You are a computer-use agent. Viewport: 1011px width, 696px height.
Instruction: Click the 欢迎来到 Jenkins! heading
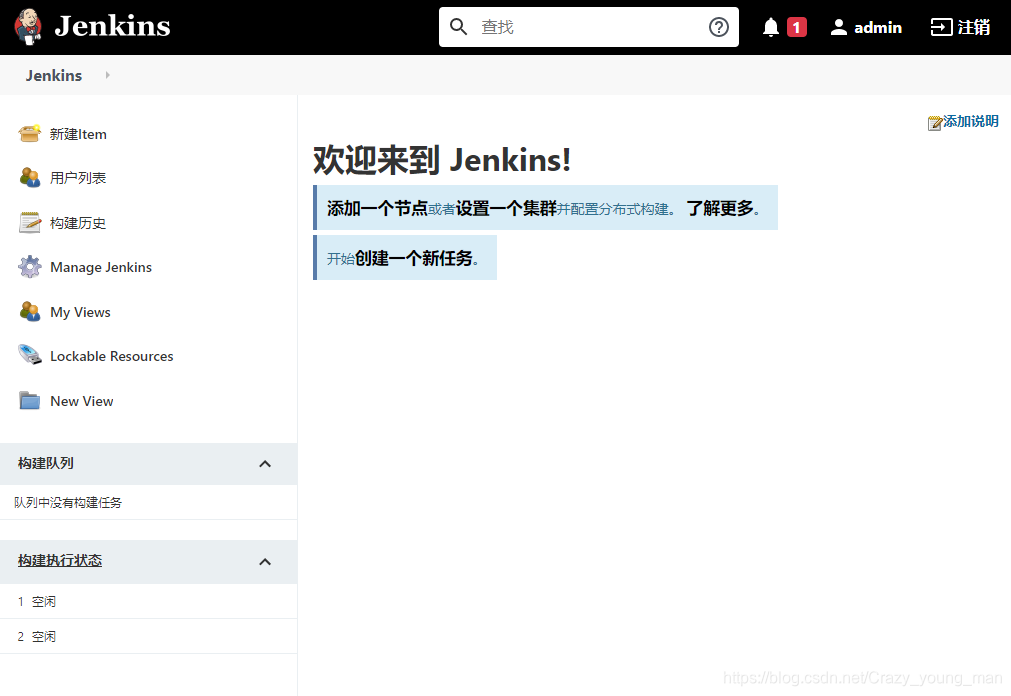[x=442, y=160]
